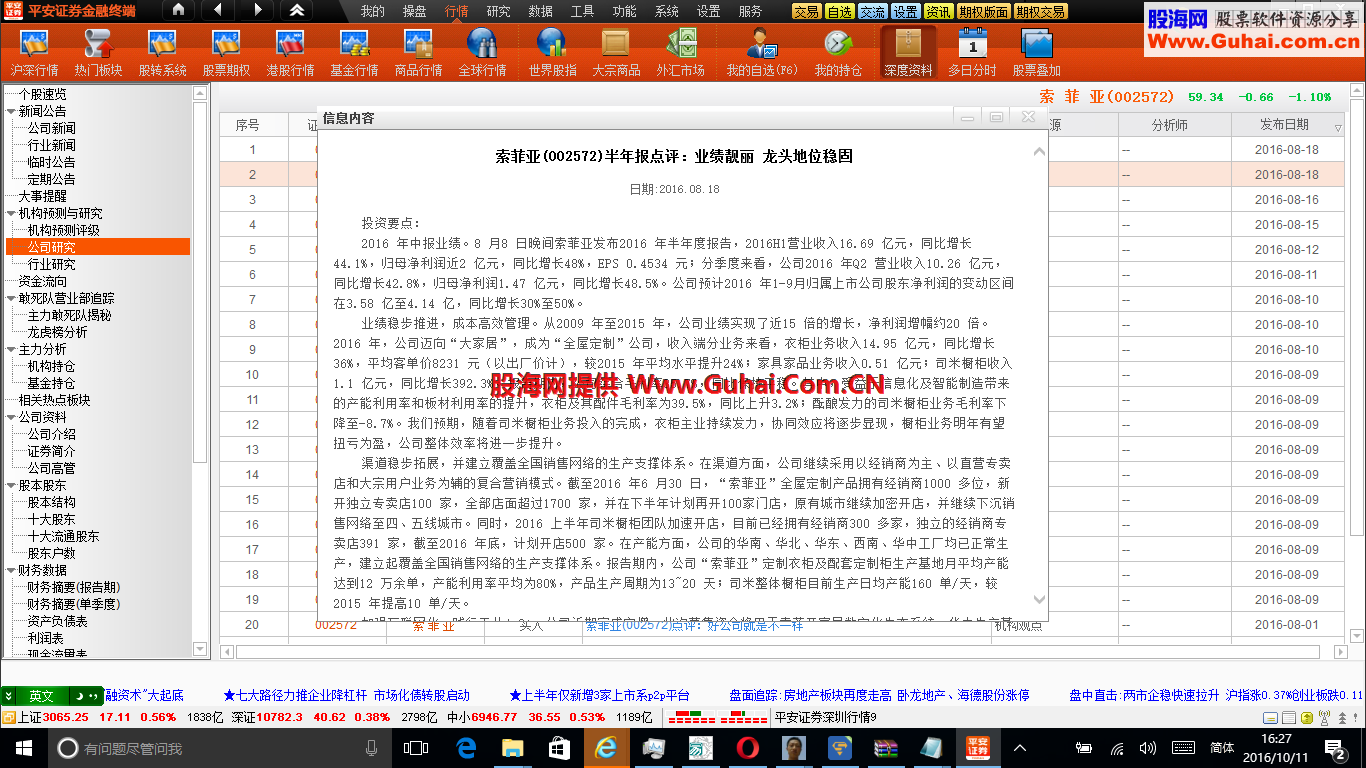
Task: Go back with the left arrow
Action: (218, 11)
